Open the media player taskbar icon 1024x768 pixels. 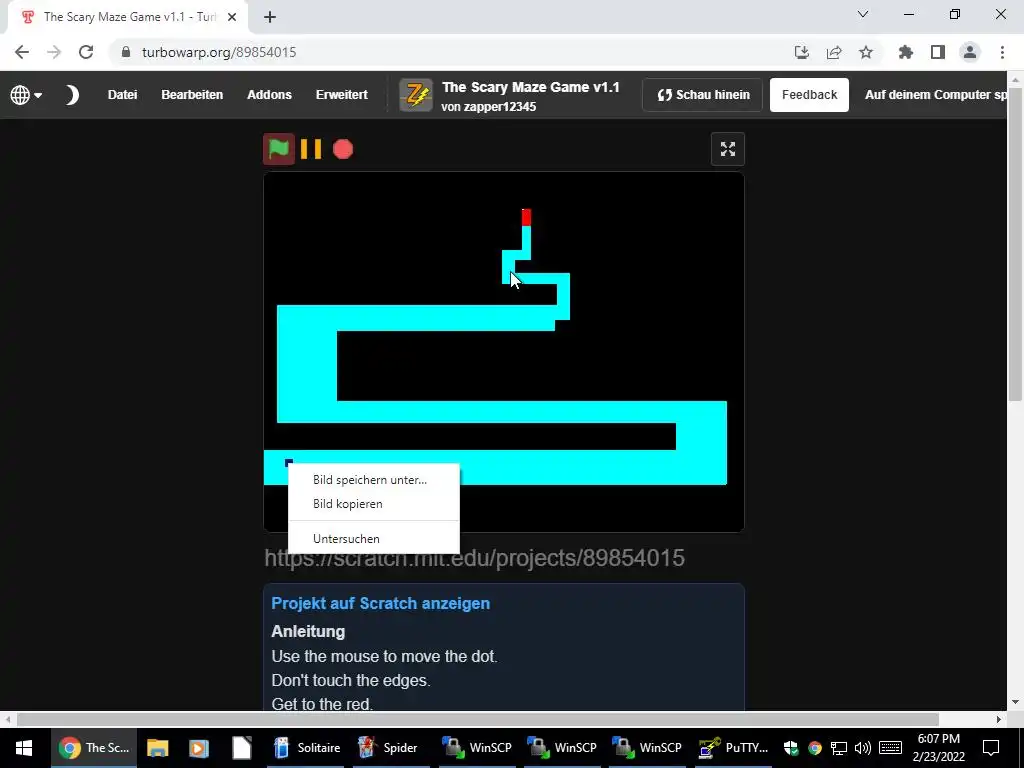(199, 748)
